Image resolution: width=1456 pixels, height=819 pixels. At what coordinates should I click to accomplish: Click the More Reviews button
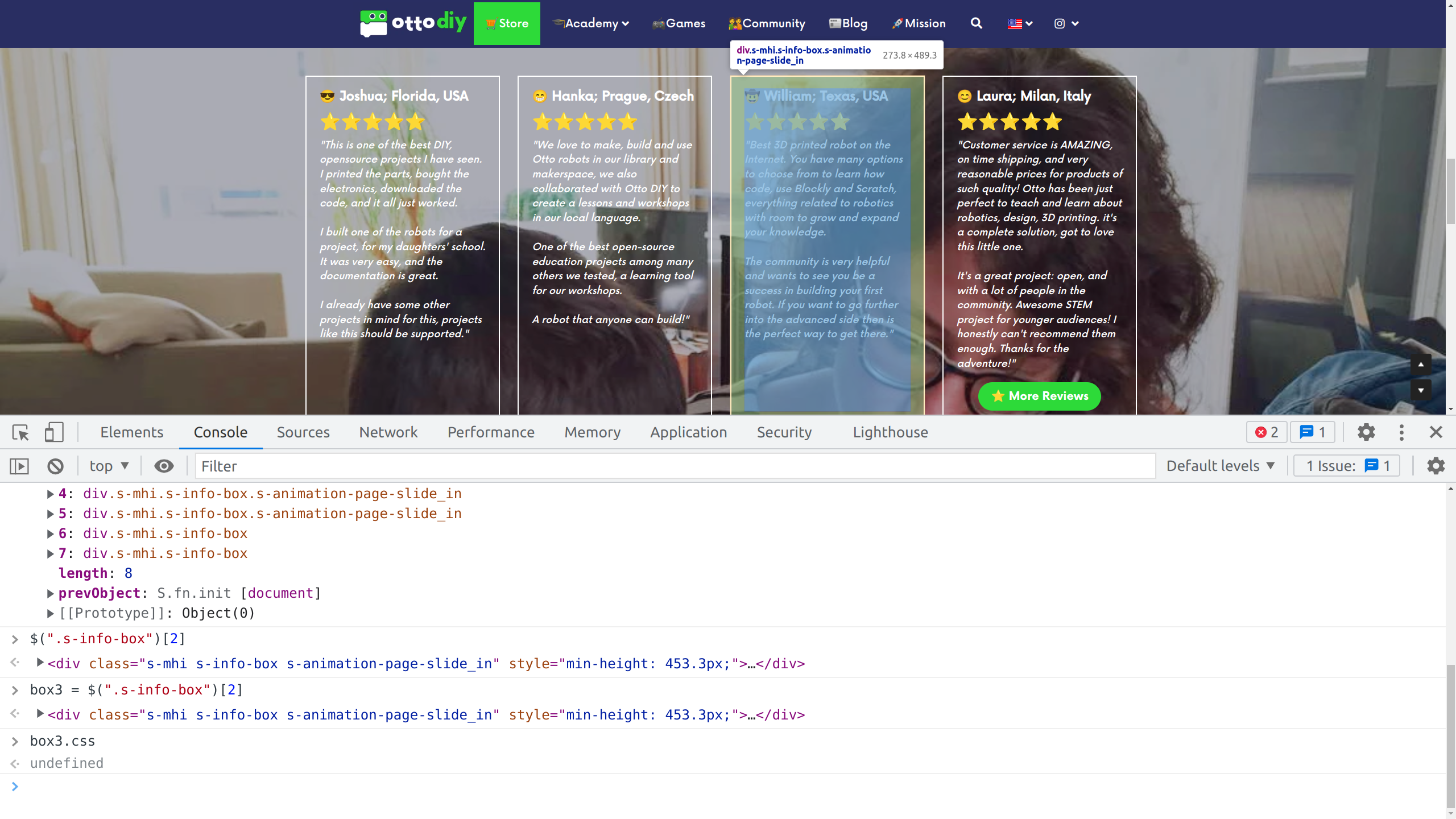(x=1039, y=396)
